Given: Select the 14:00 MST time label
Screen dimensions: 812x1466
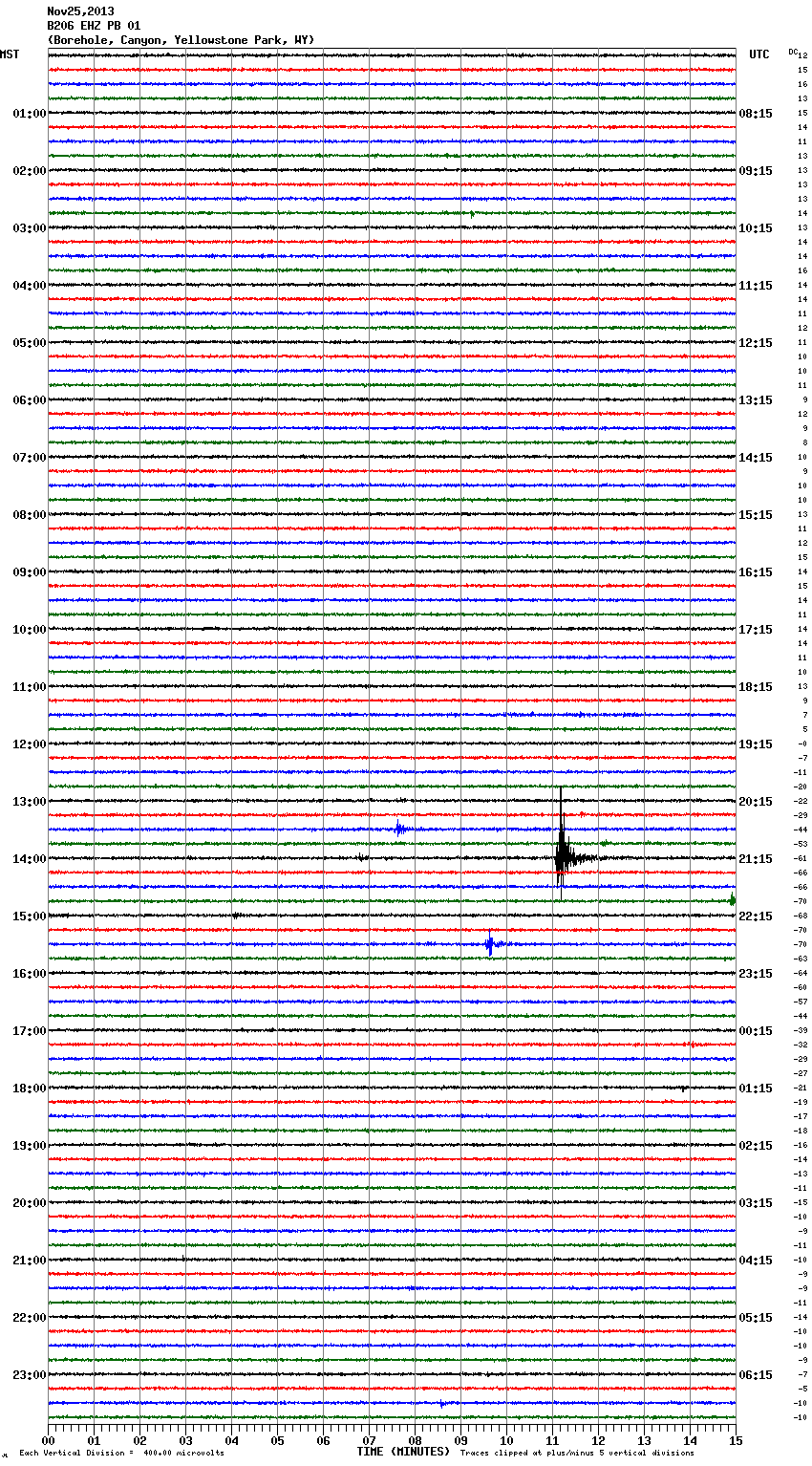Looking at the screenshot, I should tap(30, 859).
